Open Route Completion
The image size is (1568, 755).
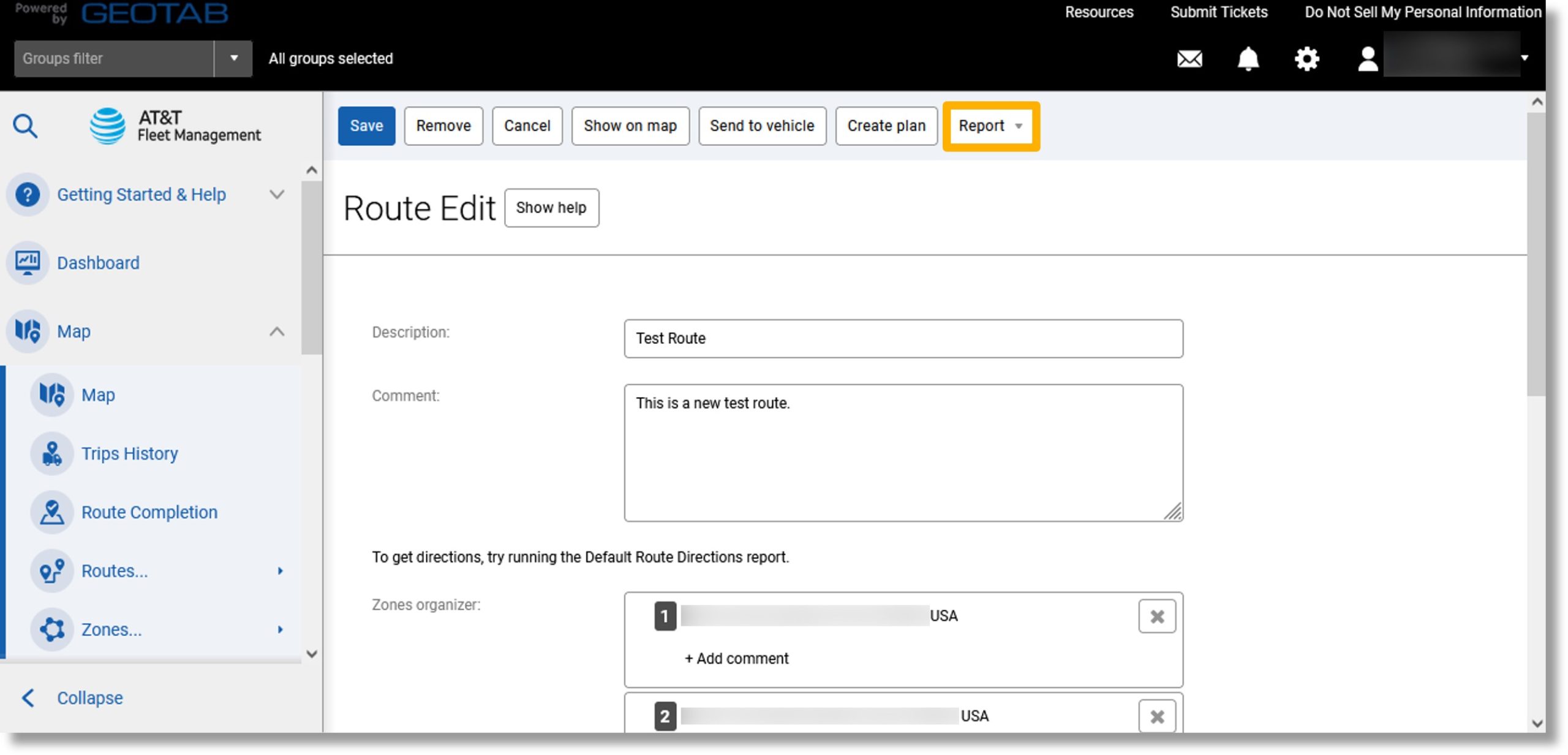coord(149,512)
